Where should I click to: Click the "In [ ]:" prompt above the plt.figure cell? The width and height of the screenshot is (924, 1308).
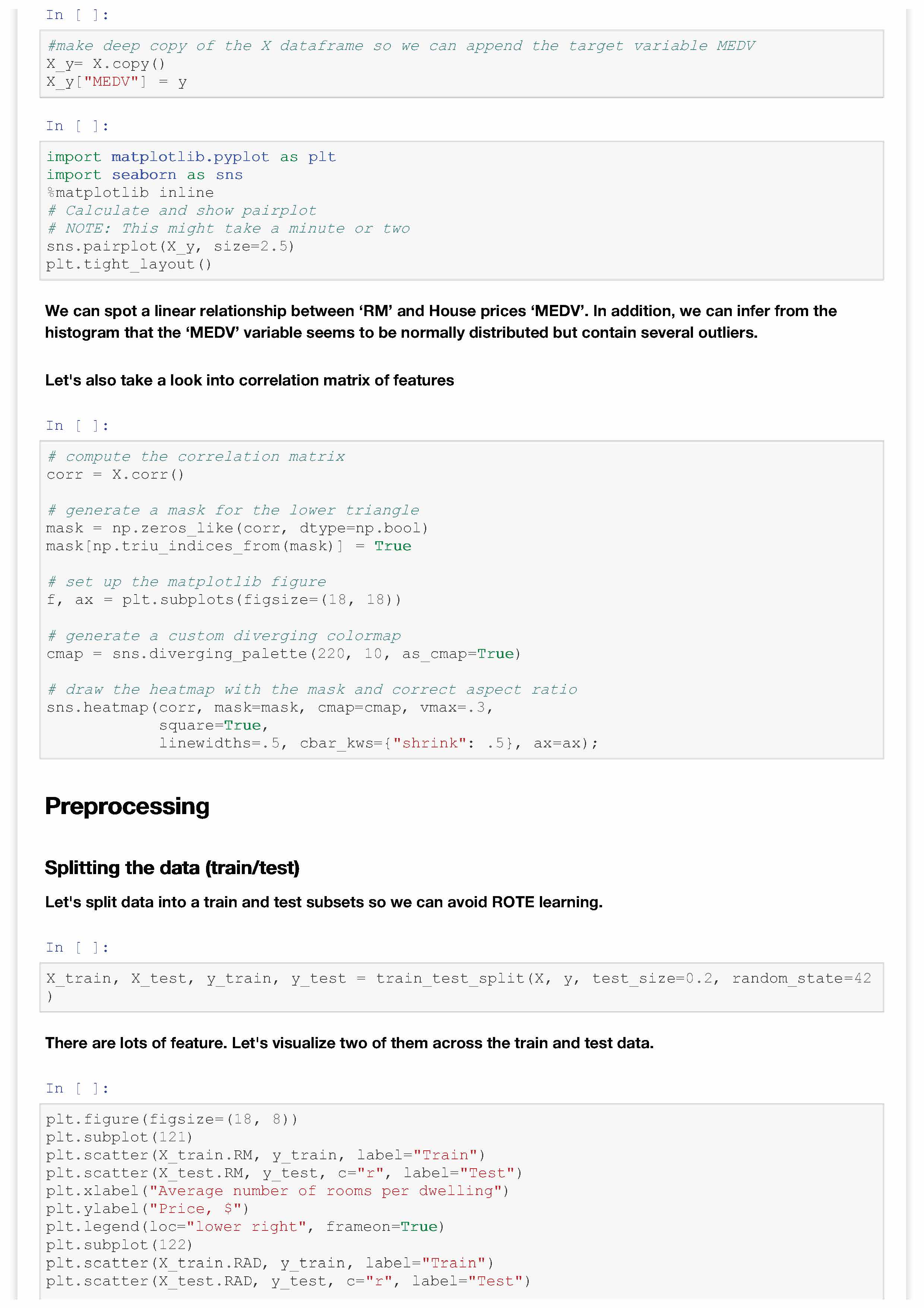tap(77, 1088)
